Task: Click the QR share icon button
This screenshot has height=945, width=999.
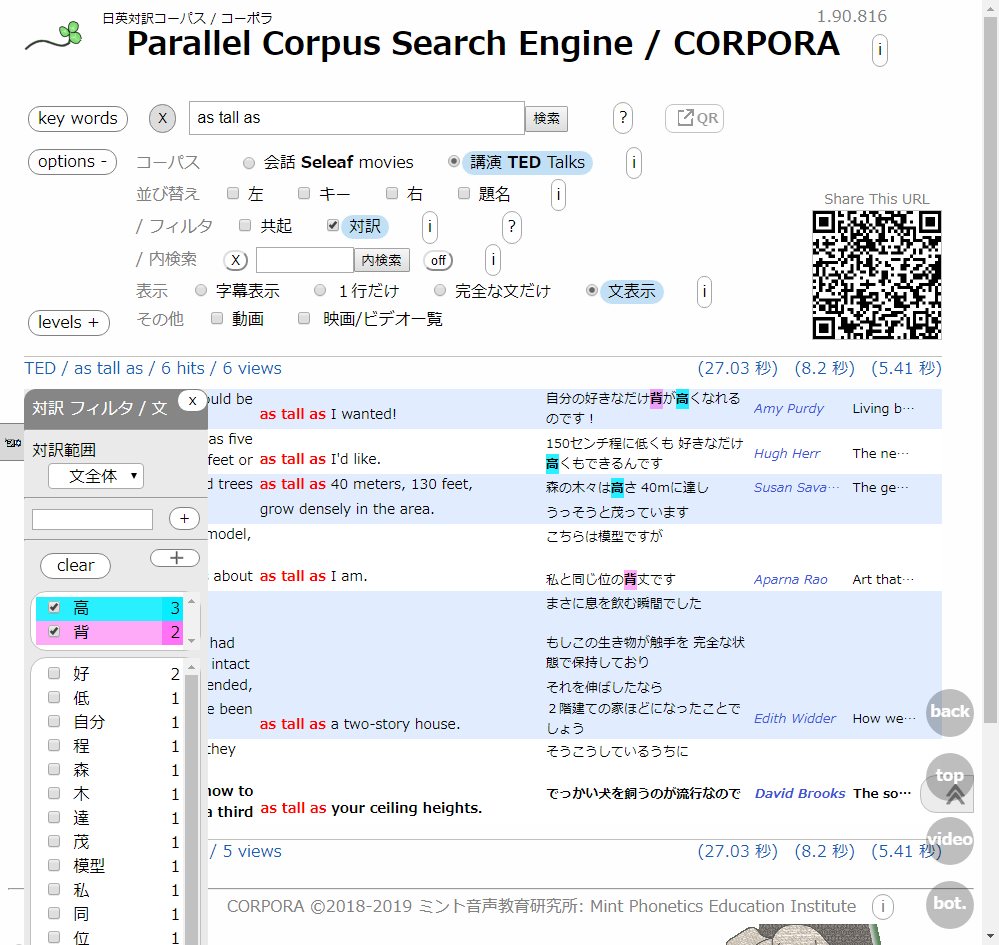Action: pyautogui.click(x=694, y=118)
